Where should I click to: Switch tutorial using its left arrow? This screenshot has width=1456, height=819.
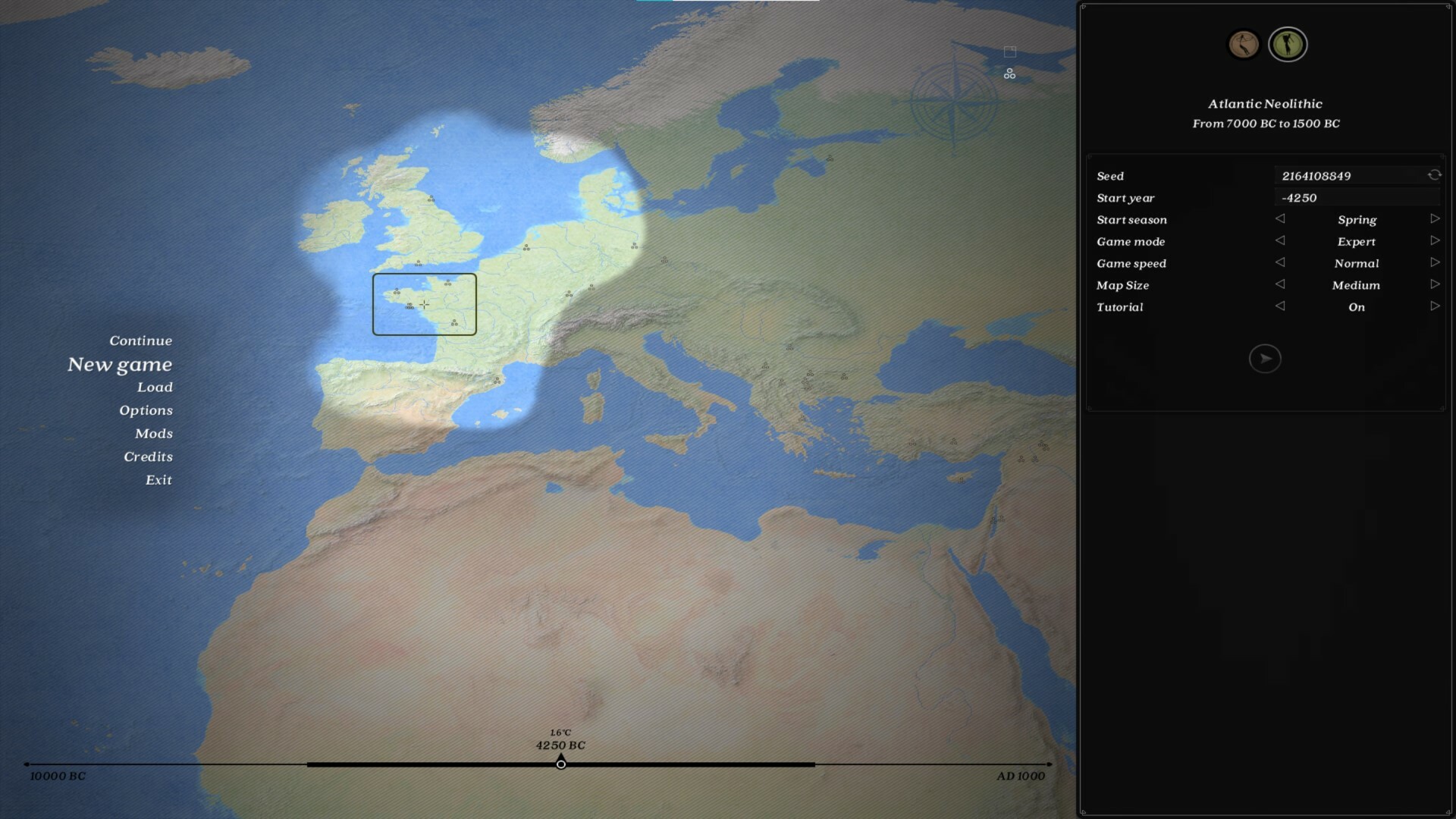point(1280,306)
